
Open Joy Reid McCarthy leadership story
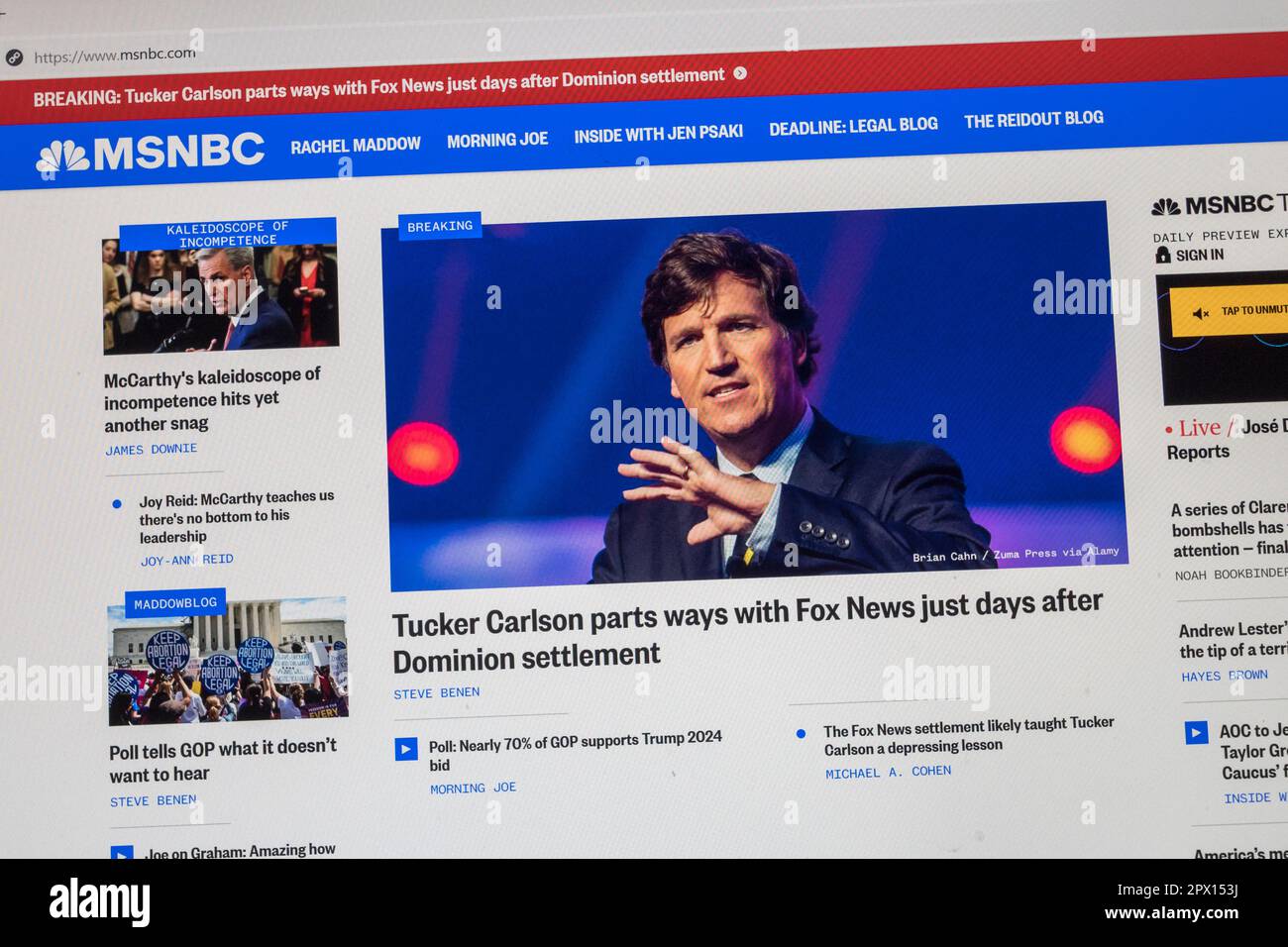pyautogui.click(x=236, y=516)
